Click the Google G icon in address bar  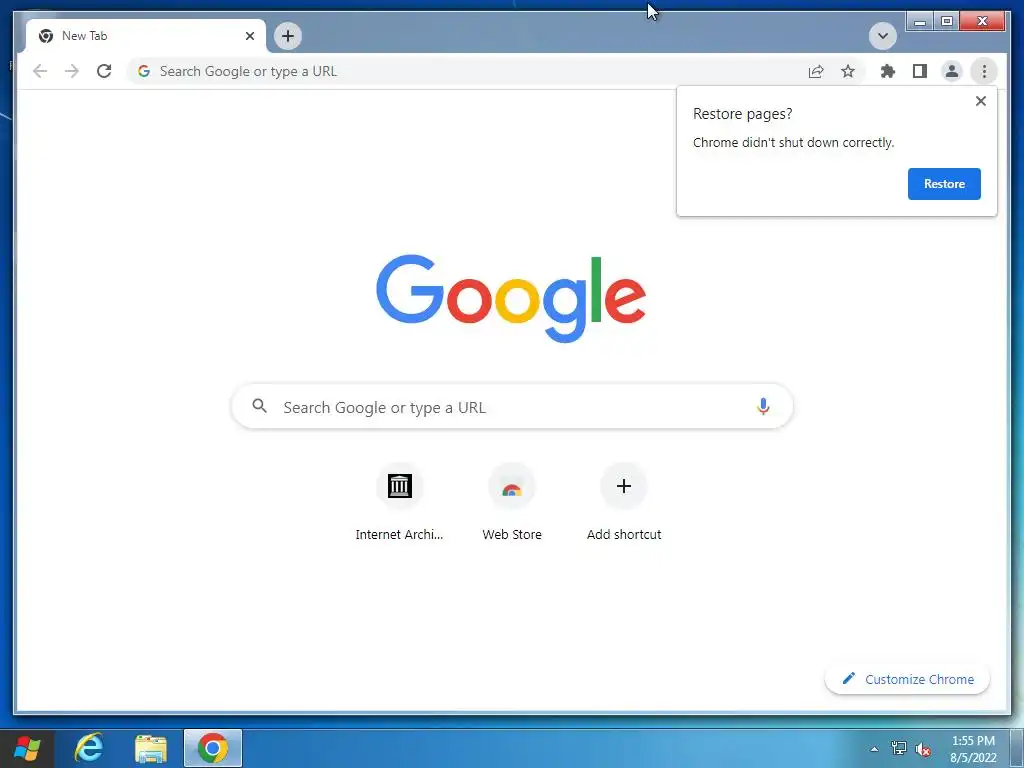tap(144, 71)
